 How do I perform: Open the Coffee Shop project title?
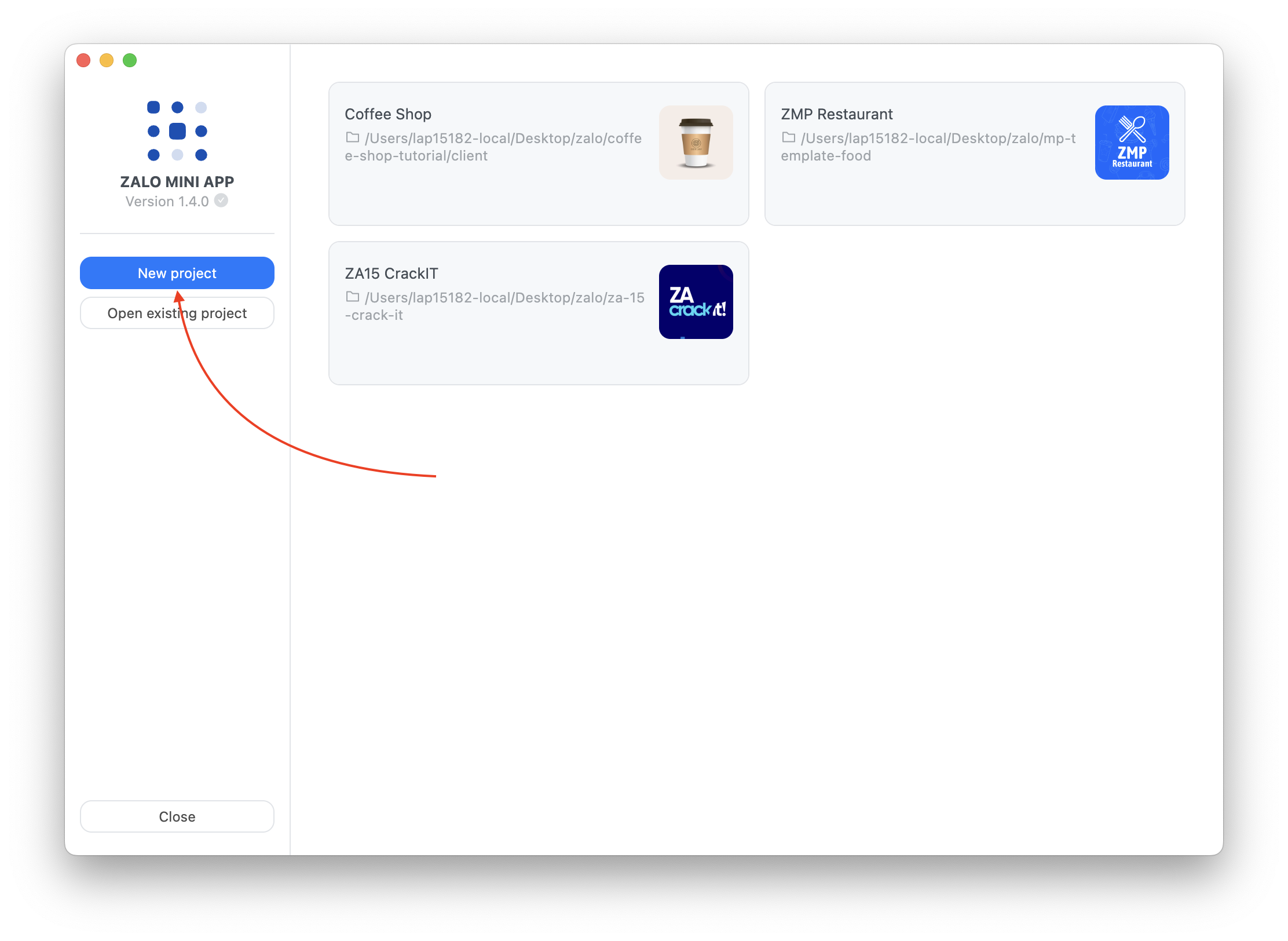coord(388,114)
